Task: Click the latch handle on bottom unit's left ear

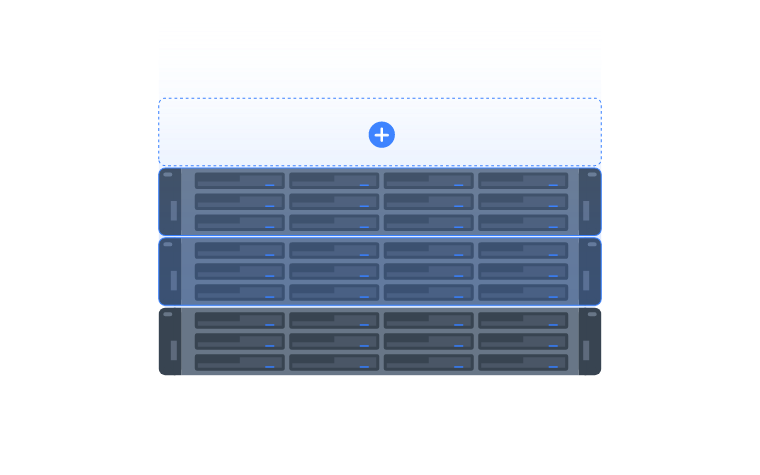Action: coord(174,350)
